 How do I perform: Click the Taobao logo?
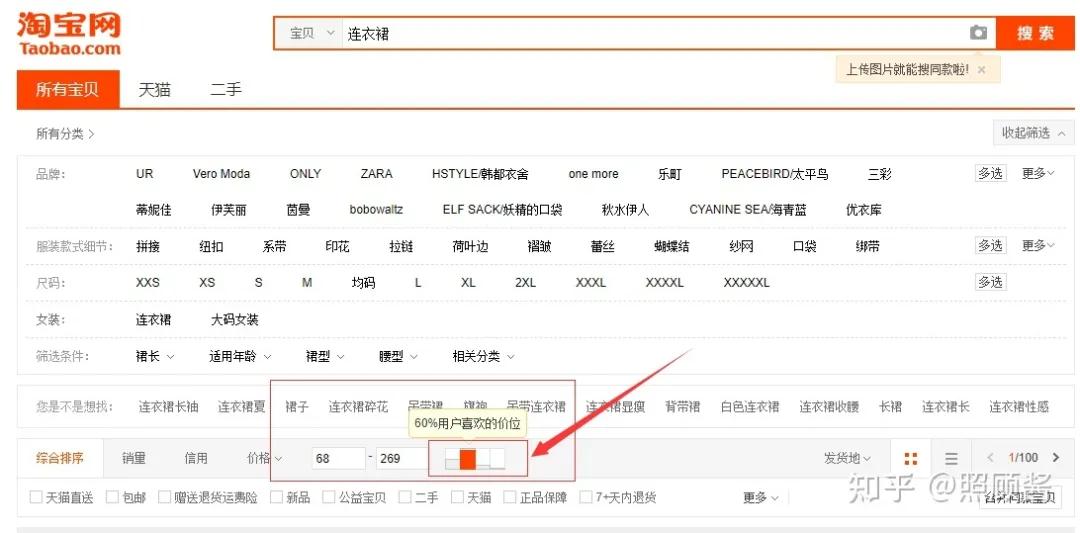69,32
